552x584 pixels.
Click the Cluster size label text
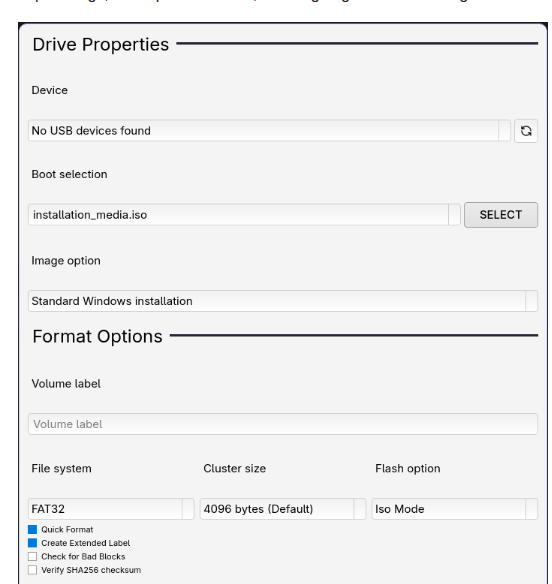235,469
